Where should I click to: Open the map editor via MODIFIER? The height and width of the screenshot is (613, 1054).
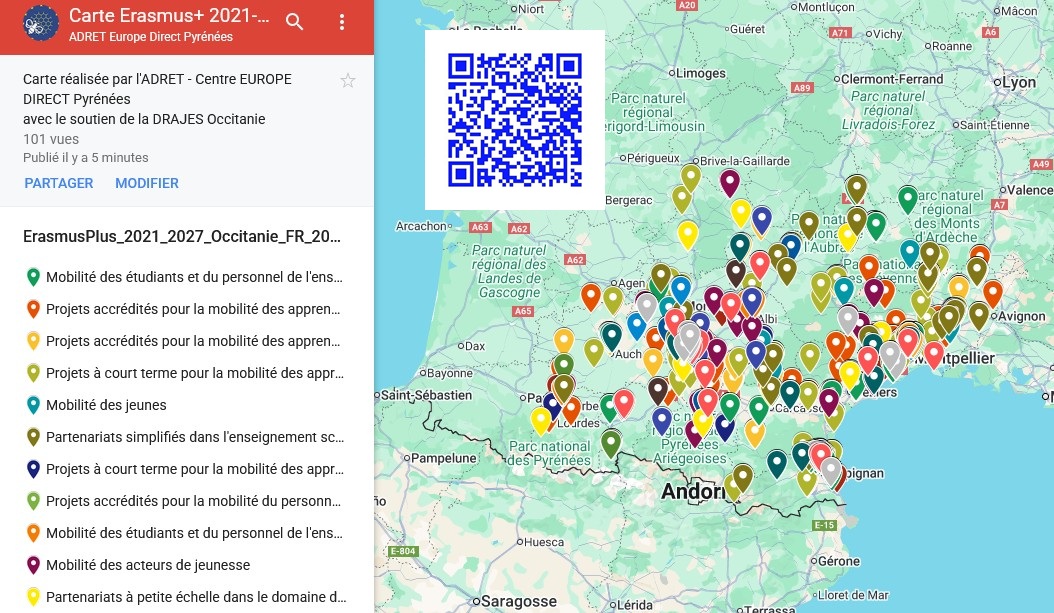(147, 184)
